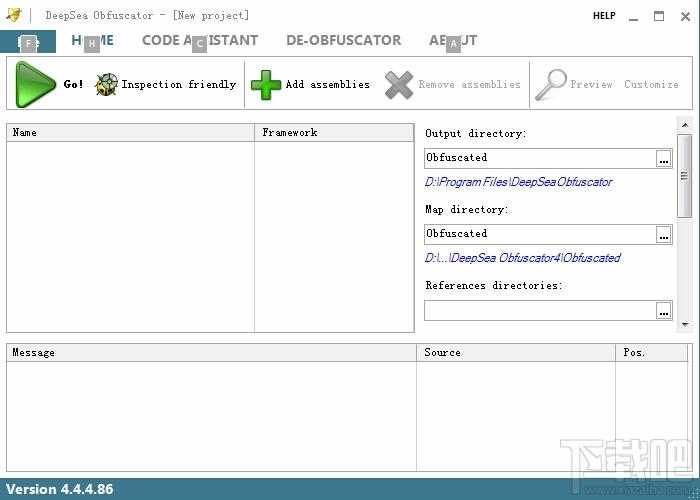Click the DeepSea Obfuscator app logo icon
Viewport: 700px width, 500px height.
pyautogui.click(x=14, y=15)
